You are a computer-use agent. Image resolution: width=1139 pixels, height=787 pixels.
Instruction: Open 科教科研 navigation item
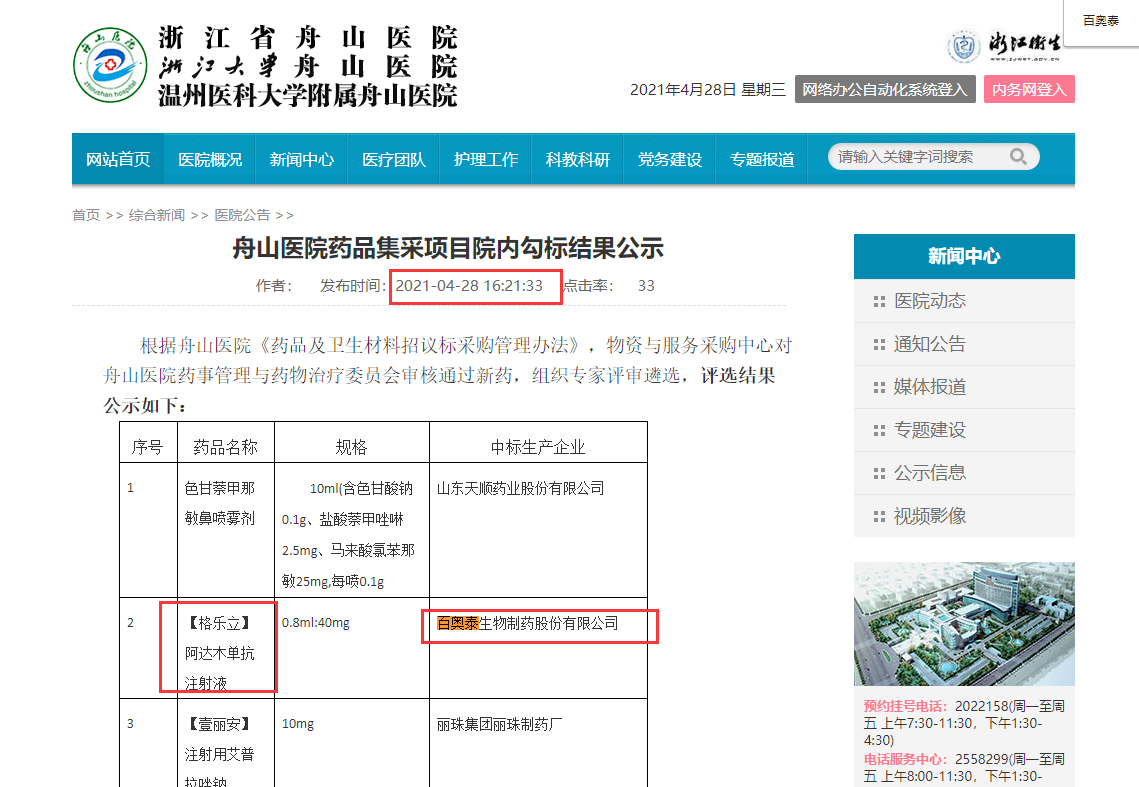point(577,159)
